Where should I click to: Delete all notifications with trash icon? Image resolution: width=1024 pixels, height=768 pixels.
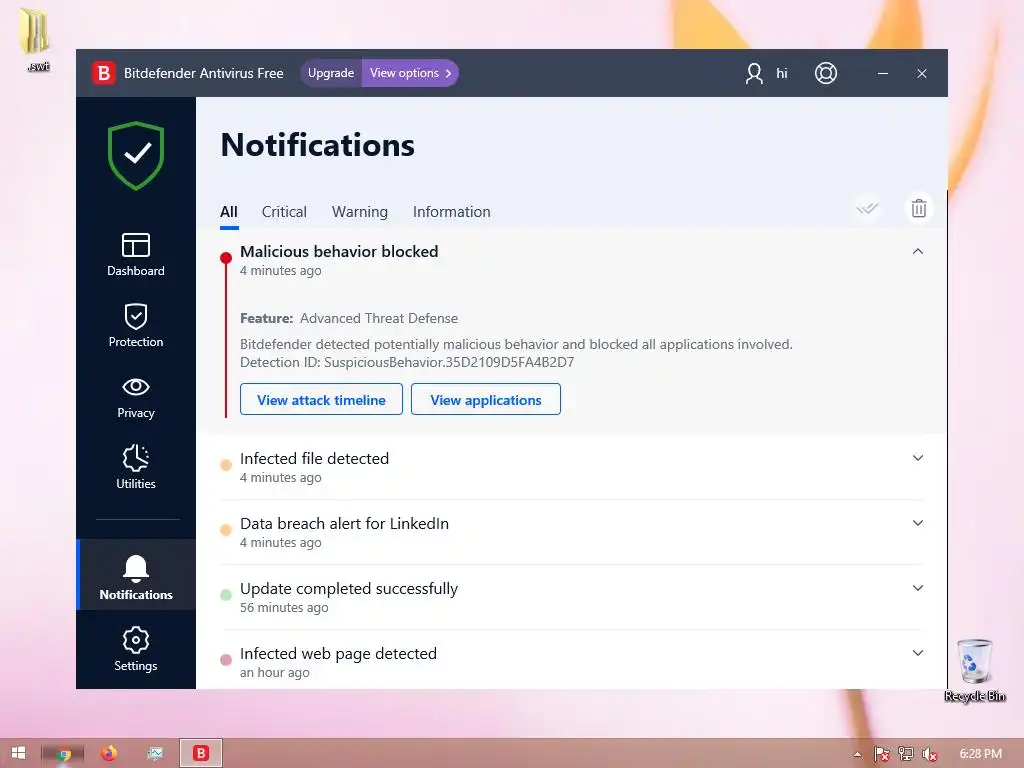pos(919,208)
